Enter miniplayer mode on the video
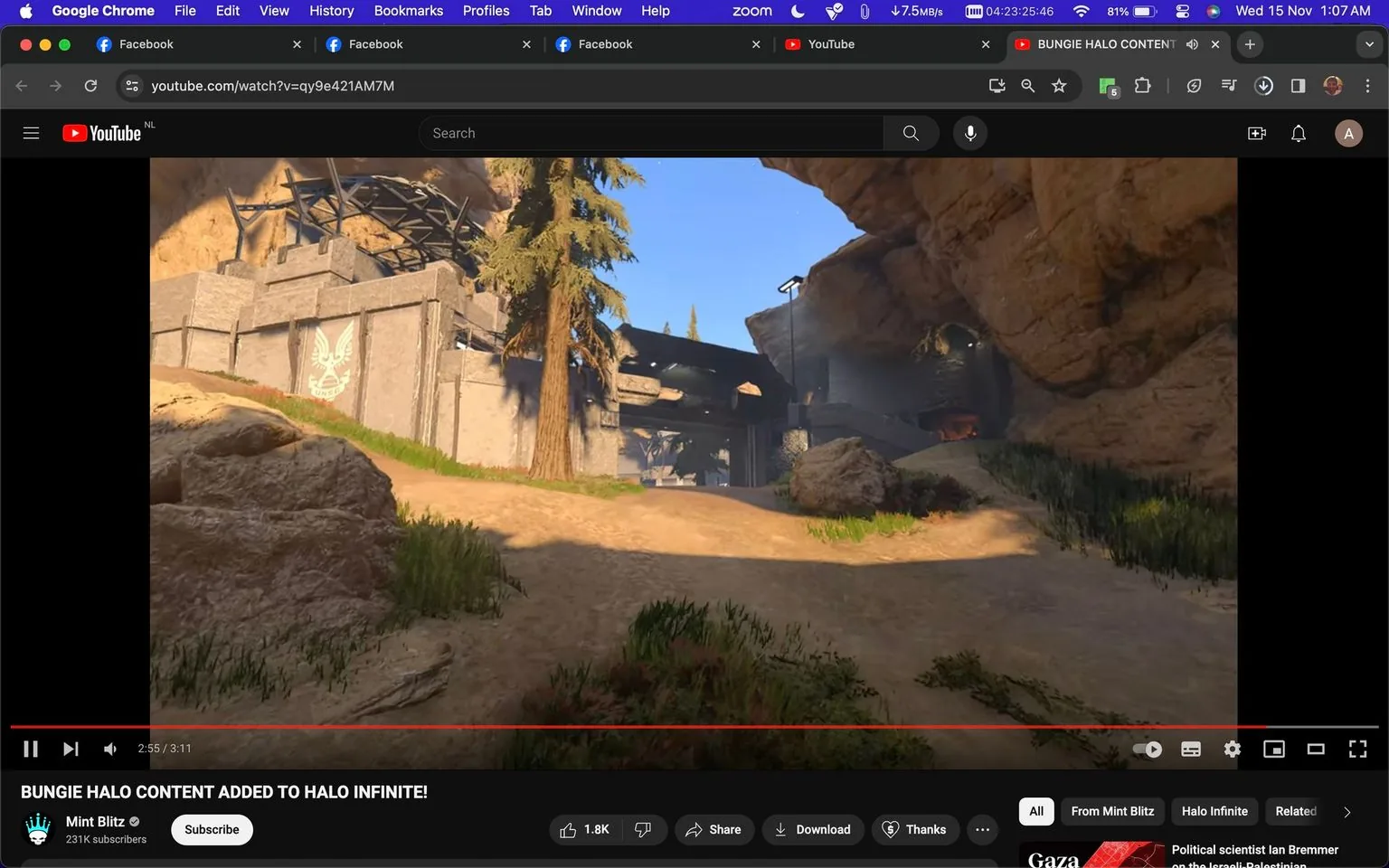Viewport: 1389px width, 868px height. tap(1274, 749)
